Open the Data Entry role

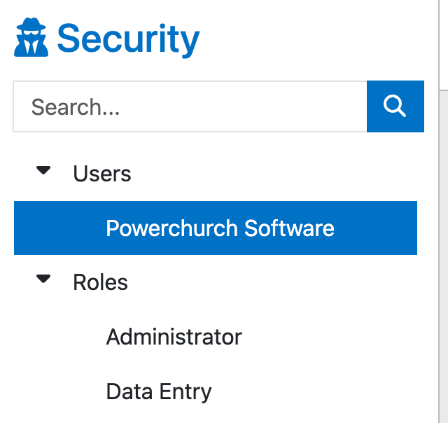(159, 391)
